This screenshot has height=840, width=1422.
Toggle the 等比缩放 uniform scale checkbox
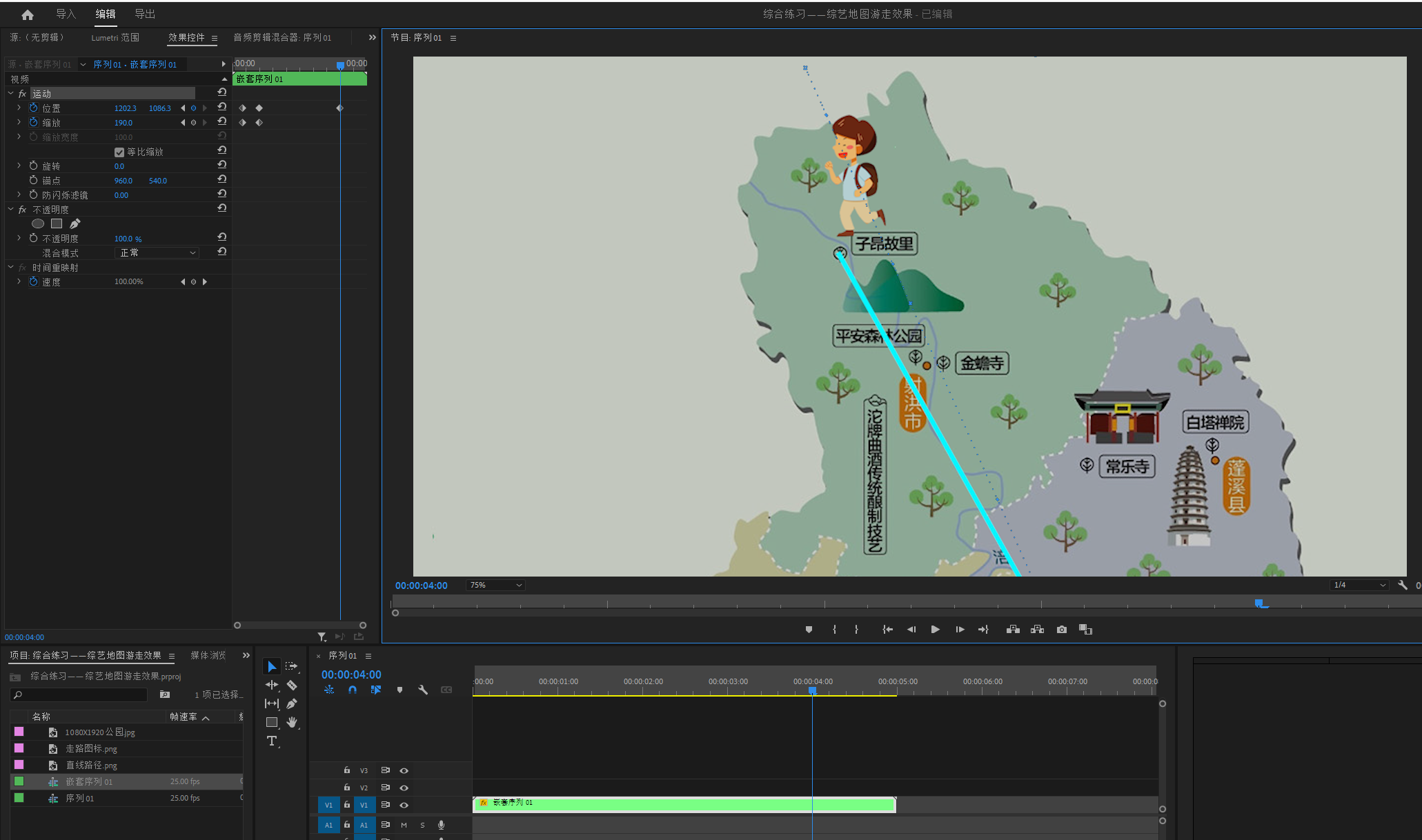click(119, 152)
